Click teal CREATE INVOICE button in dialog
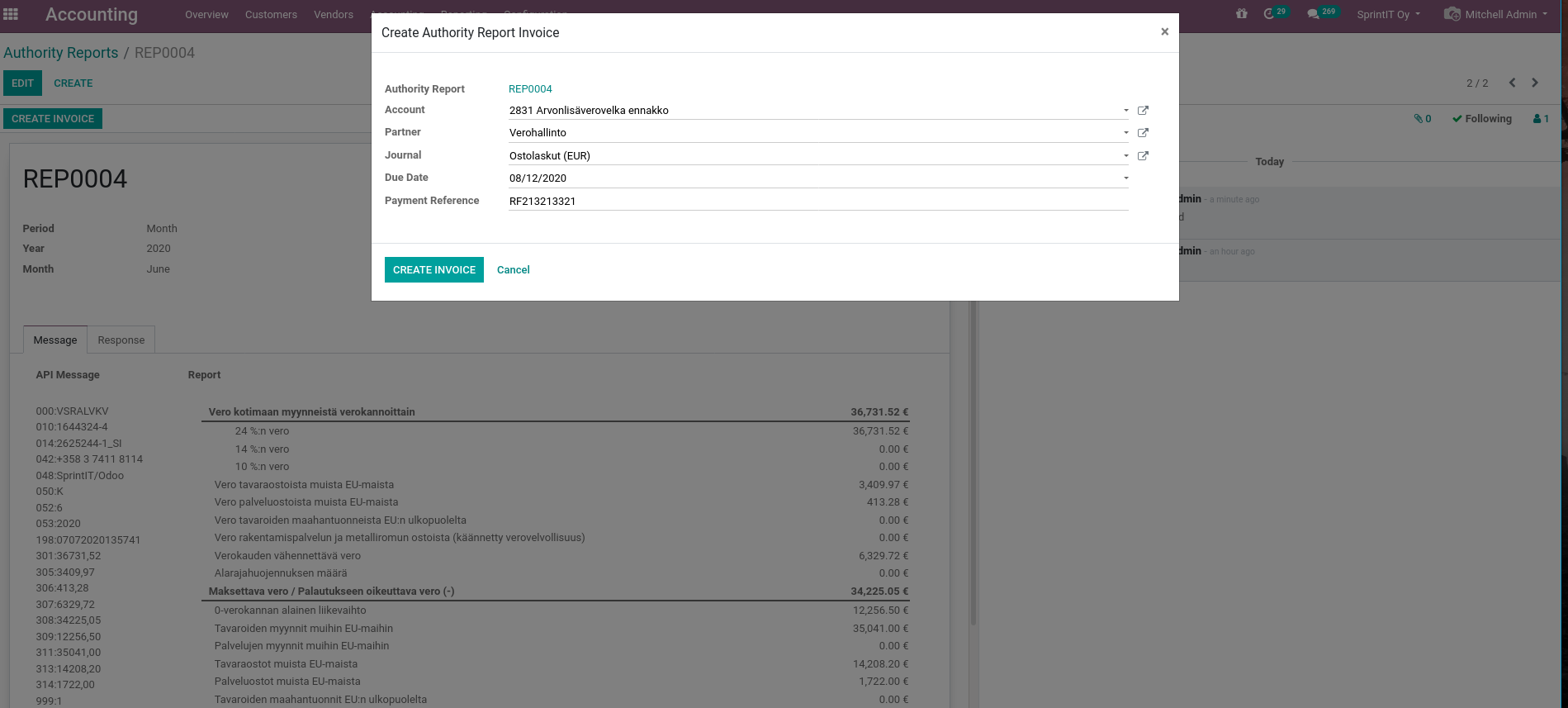Image resolution: width=1568 pixels, height=708 pixels. pyautogui.click(x=434, y=269)
